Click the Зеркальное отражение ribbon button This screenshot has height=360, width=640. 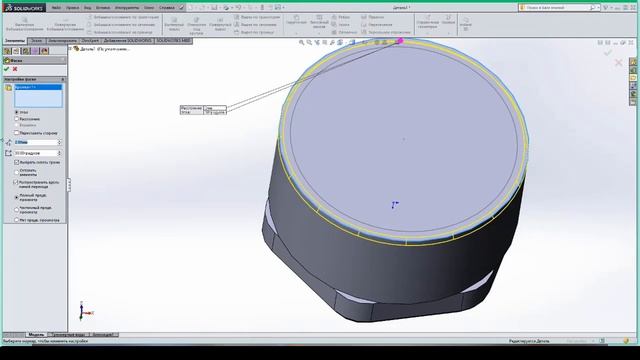(386, 32)
